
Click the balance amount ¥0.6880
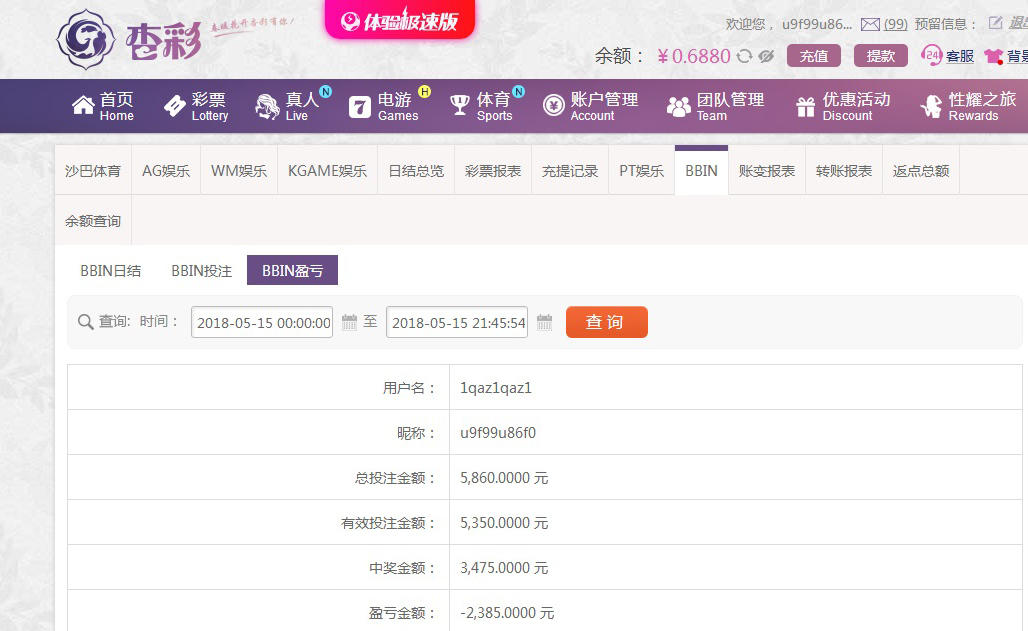(x=694, y=56)
